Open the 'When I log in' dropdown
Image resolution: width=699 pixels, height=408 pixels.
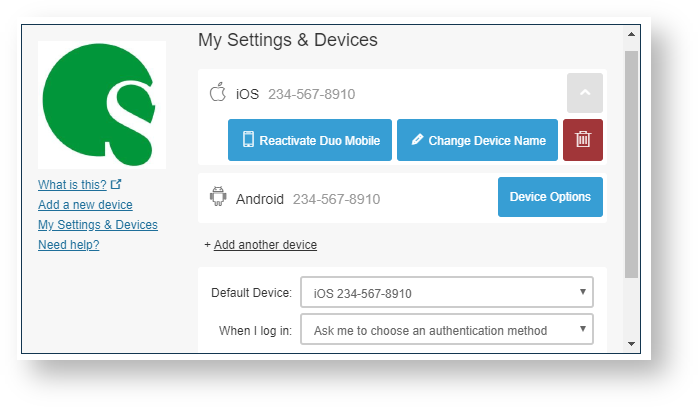(447, 330)
